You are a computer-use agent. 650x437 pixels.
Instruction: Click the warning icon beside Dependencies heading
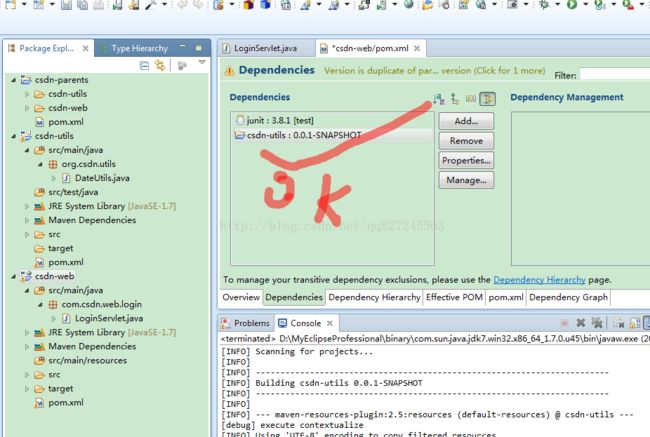pyautogui.click(x=229, y=71)
